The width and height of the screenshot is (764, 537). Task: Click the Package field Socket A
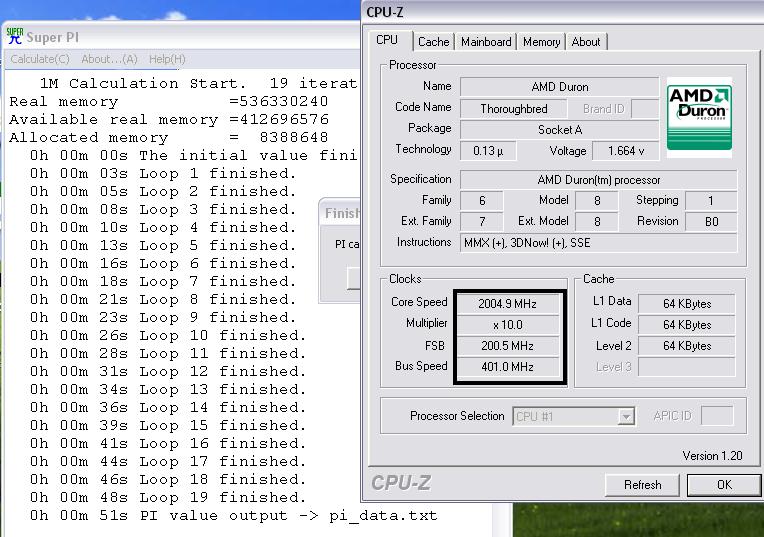coord(559,130)
